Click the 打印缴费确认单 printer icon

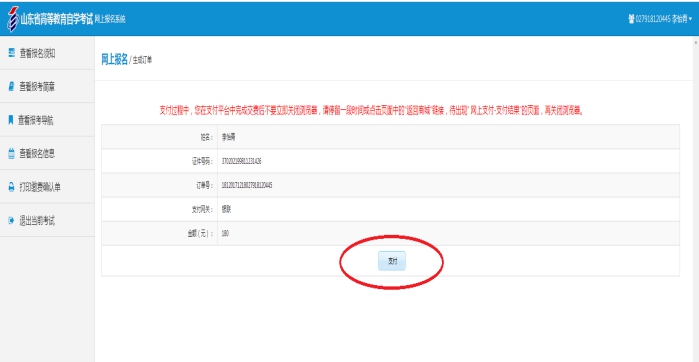click(12, 187)
